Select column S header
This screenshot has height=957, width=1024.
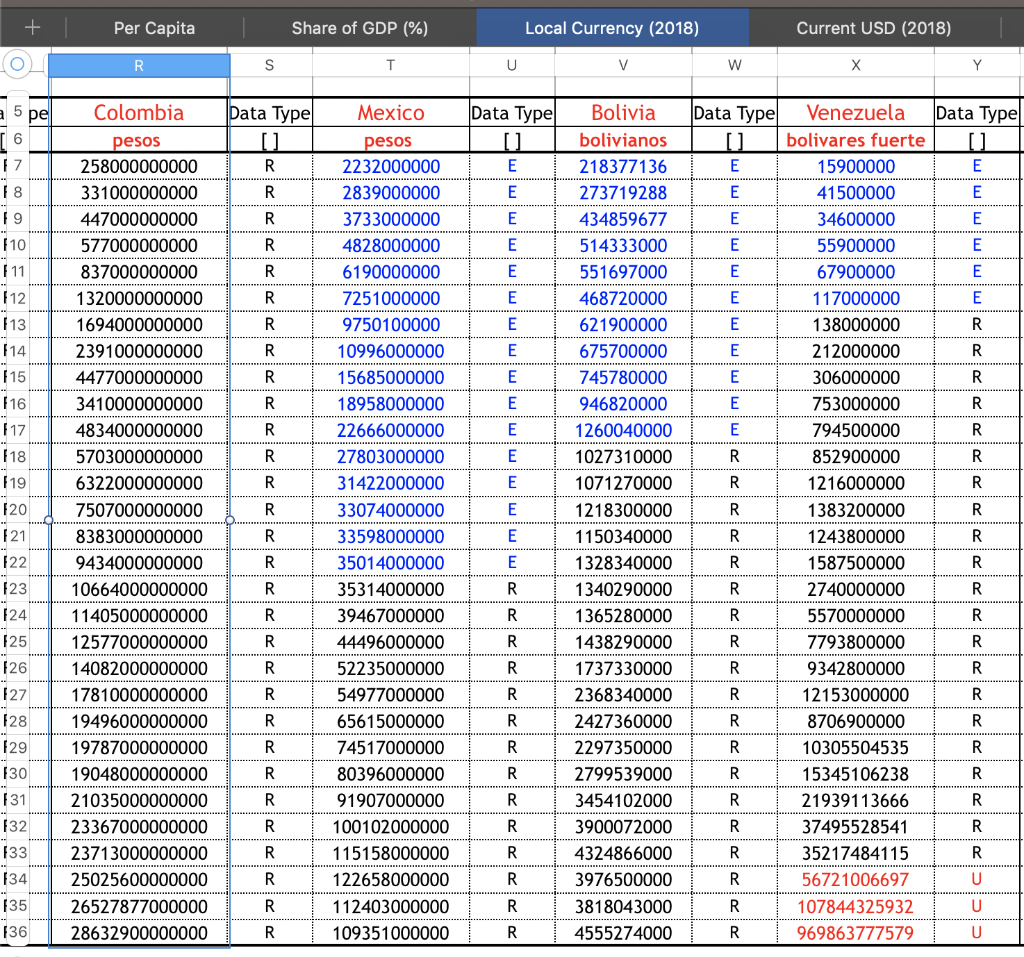[269, 65]
